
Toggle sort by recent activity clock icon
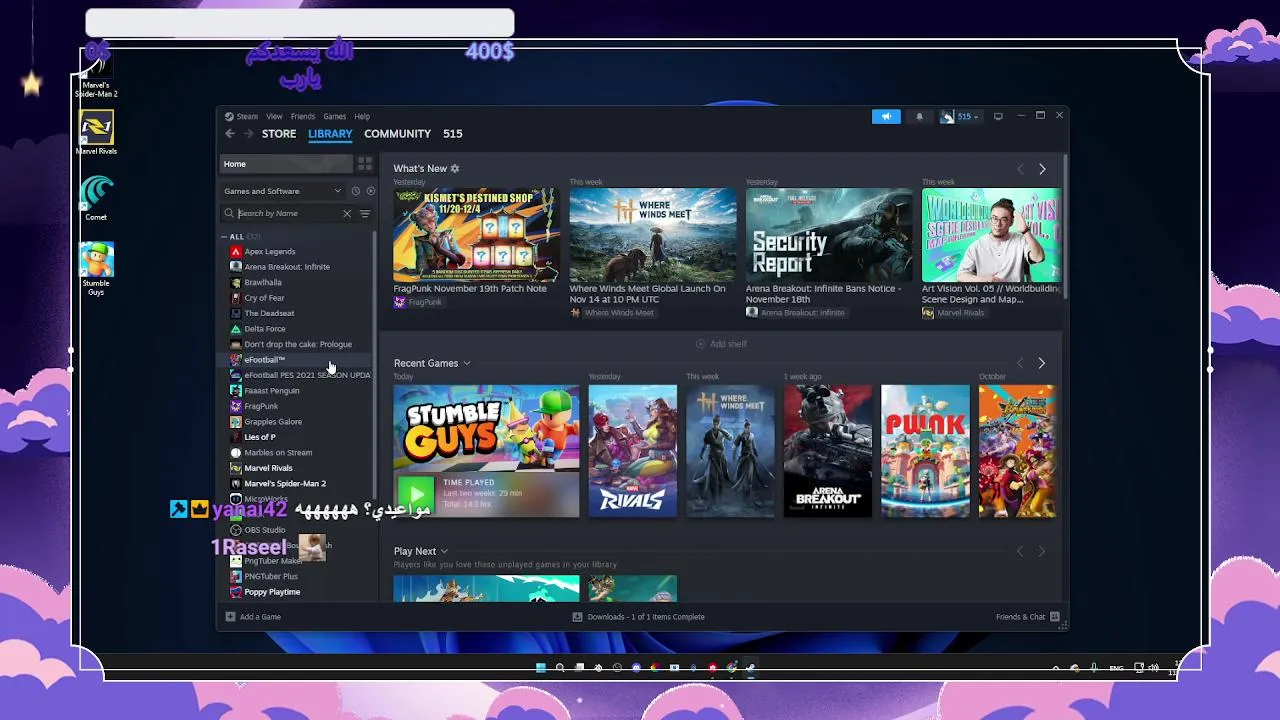click(x=355, y=191)
